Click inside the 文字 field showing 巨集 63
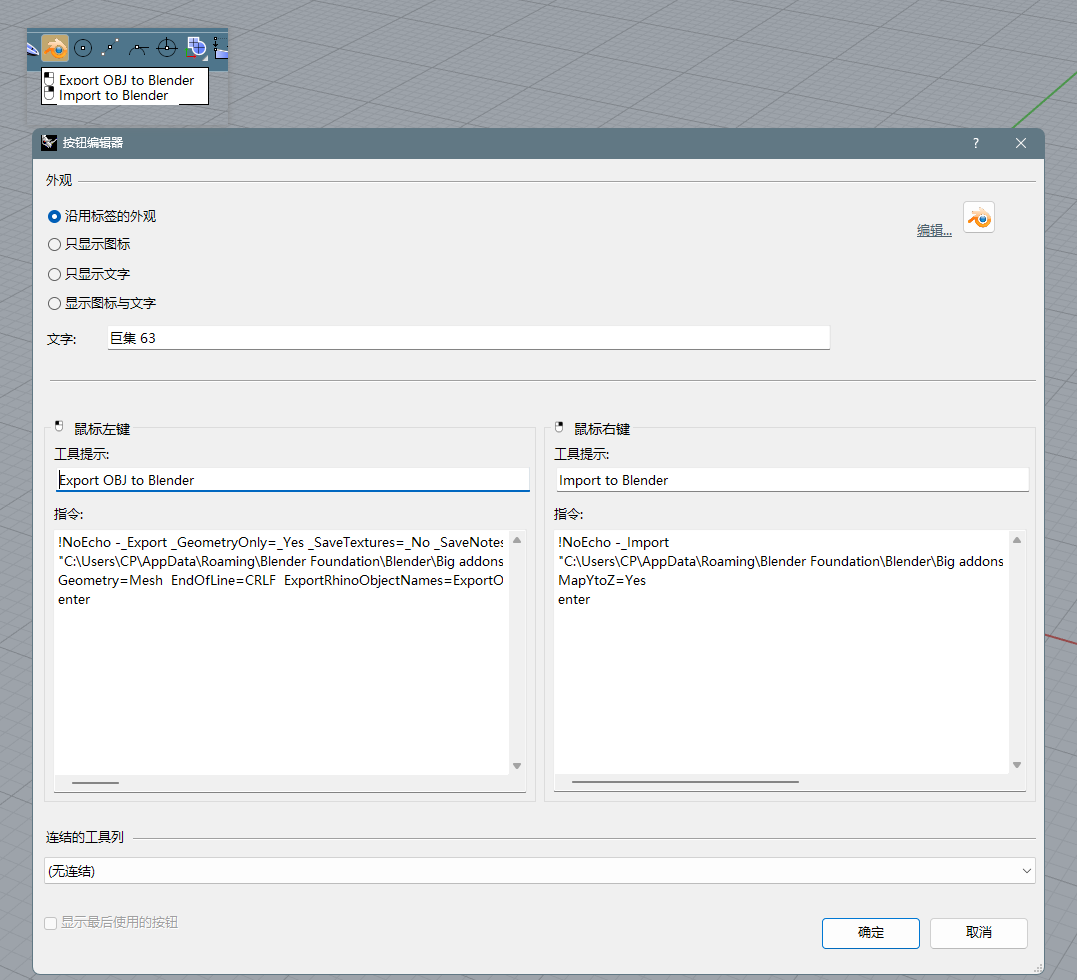 (300, 337)
